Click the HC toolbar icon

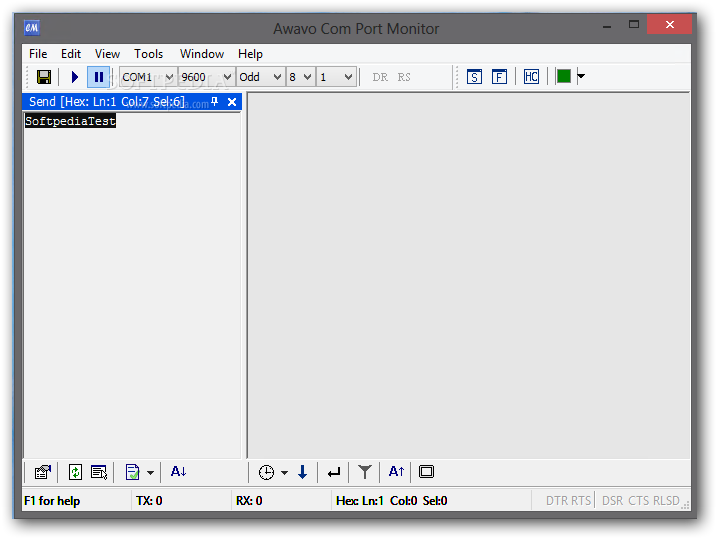click(531, 77)
